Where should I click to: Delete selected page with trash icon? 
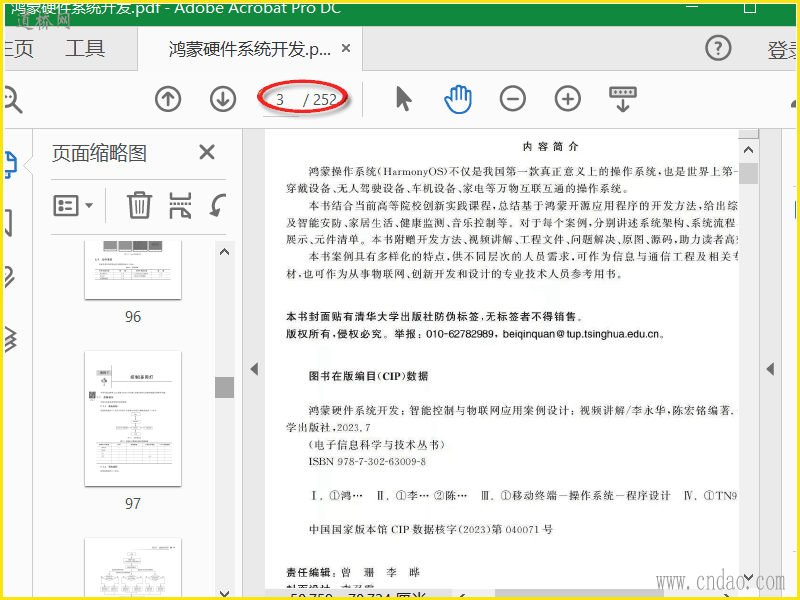[x=139, y=205]
